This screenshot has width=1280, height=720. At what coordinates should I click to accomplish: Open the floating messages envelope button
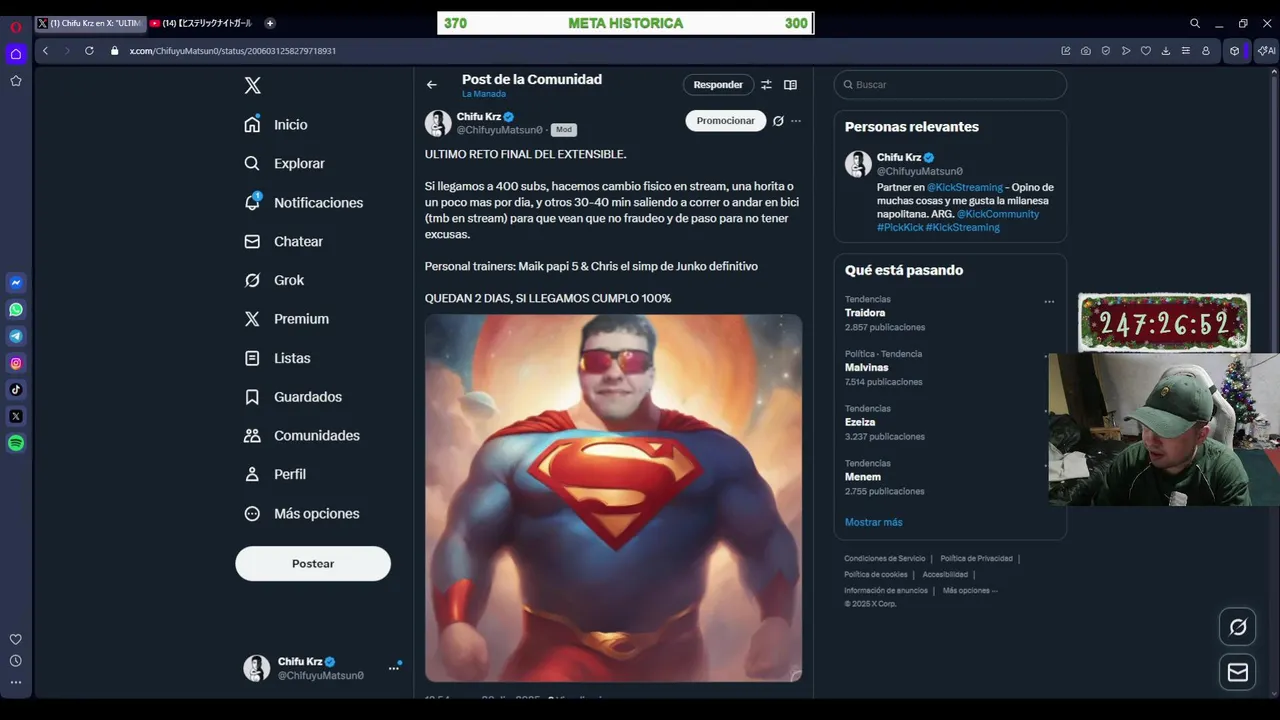pyautogui.click(x=1238, y=673)
